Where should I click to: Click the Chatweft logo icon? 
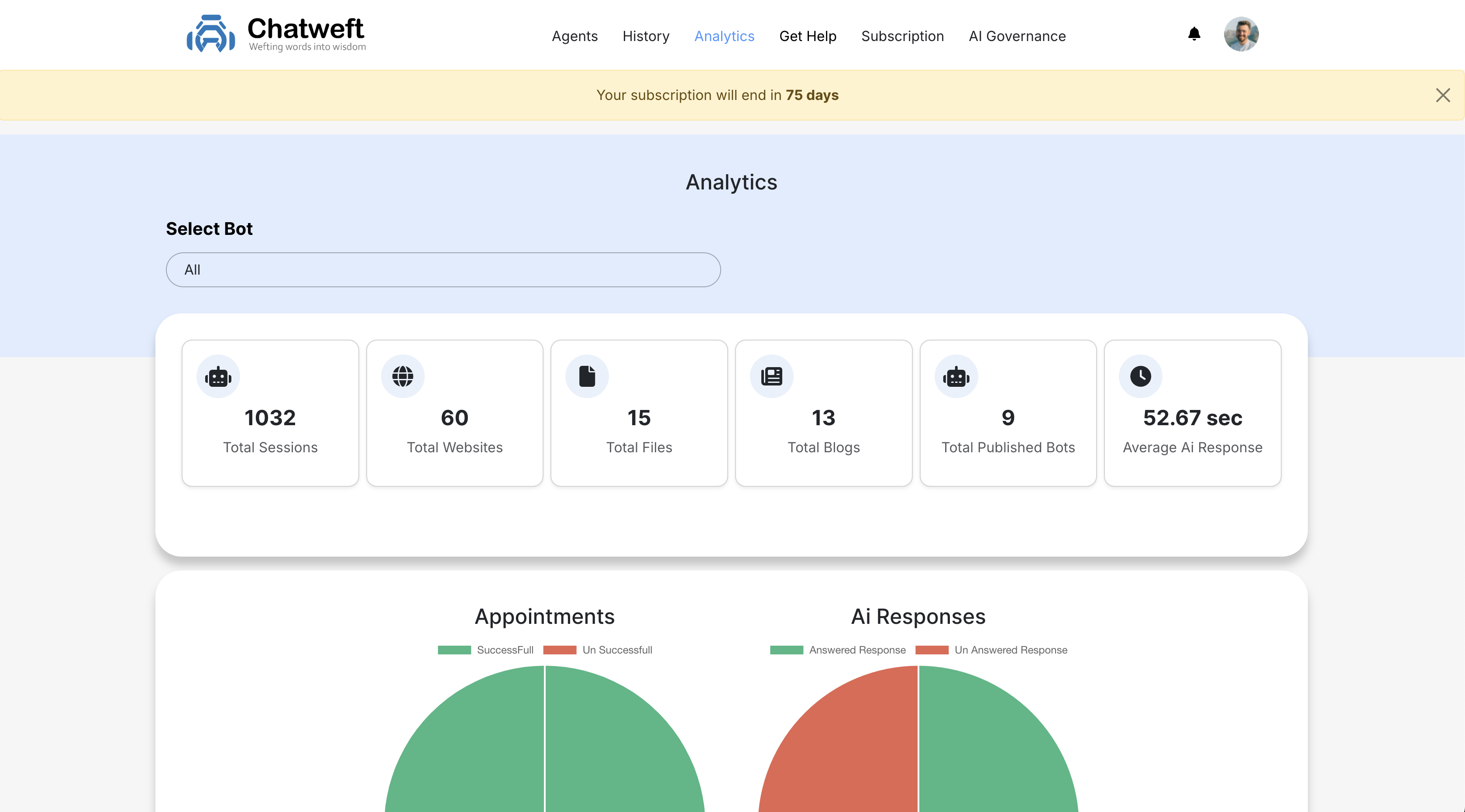click(211, 34)
